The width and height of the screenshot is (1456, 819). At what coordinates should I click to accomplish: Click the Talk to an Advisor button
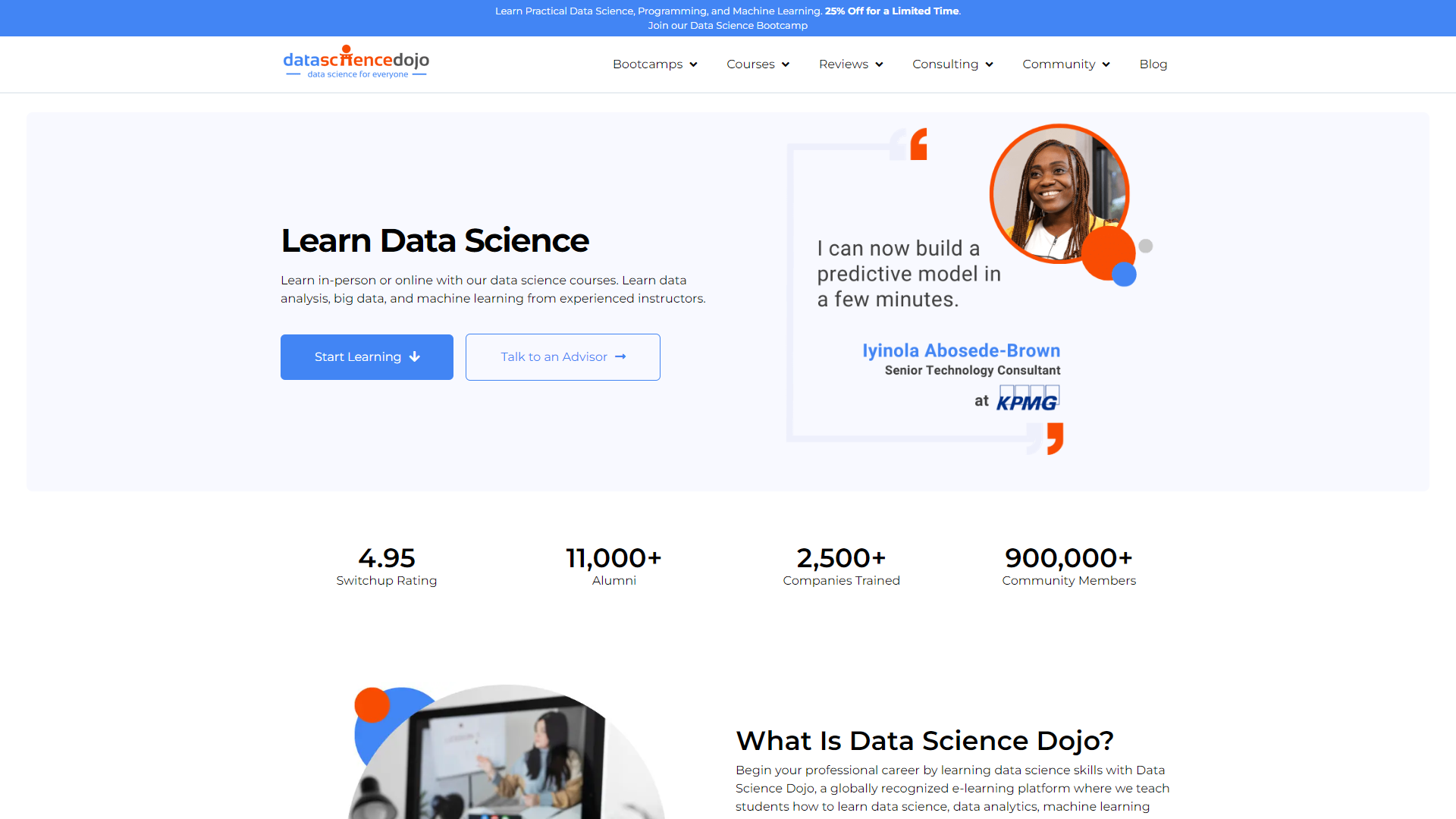click(x=562, y=356)
